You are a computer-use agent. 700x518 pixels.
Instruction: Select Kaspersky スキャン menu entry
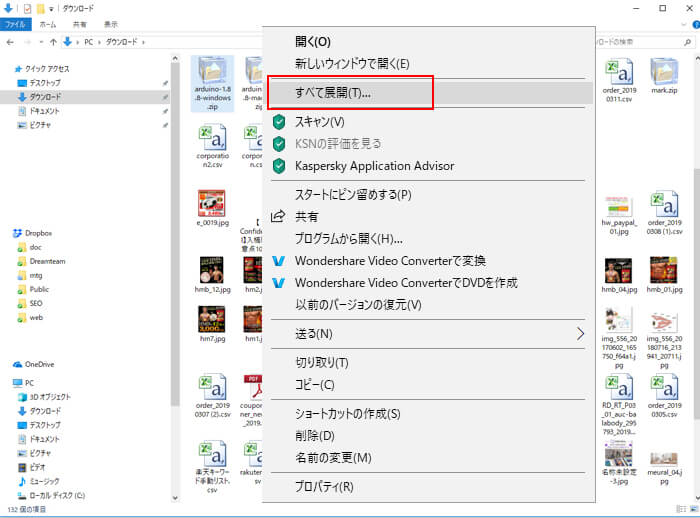click(x=318, y=121)
